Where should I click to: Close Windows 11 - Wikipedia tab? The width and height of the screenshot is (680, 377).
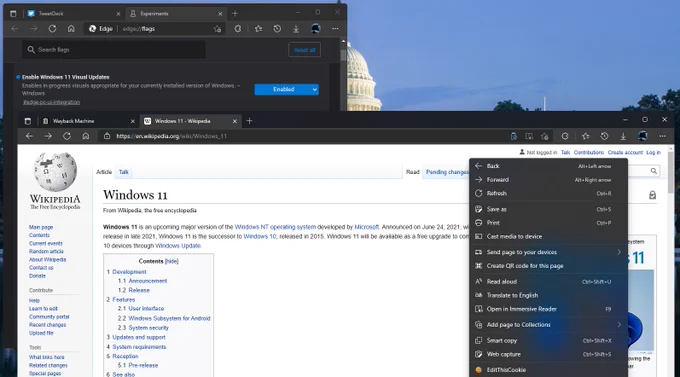(x=235, y=121)
